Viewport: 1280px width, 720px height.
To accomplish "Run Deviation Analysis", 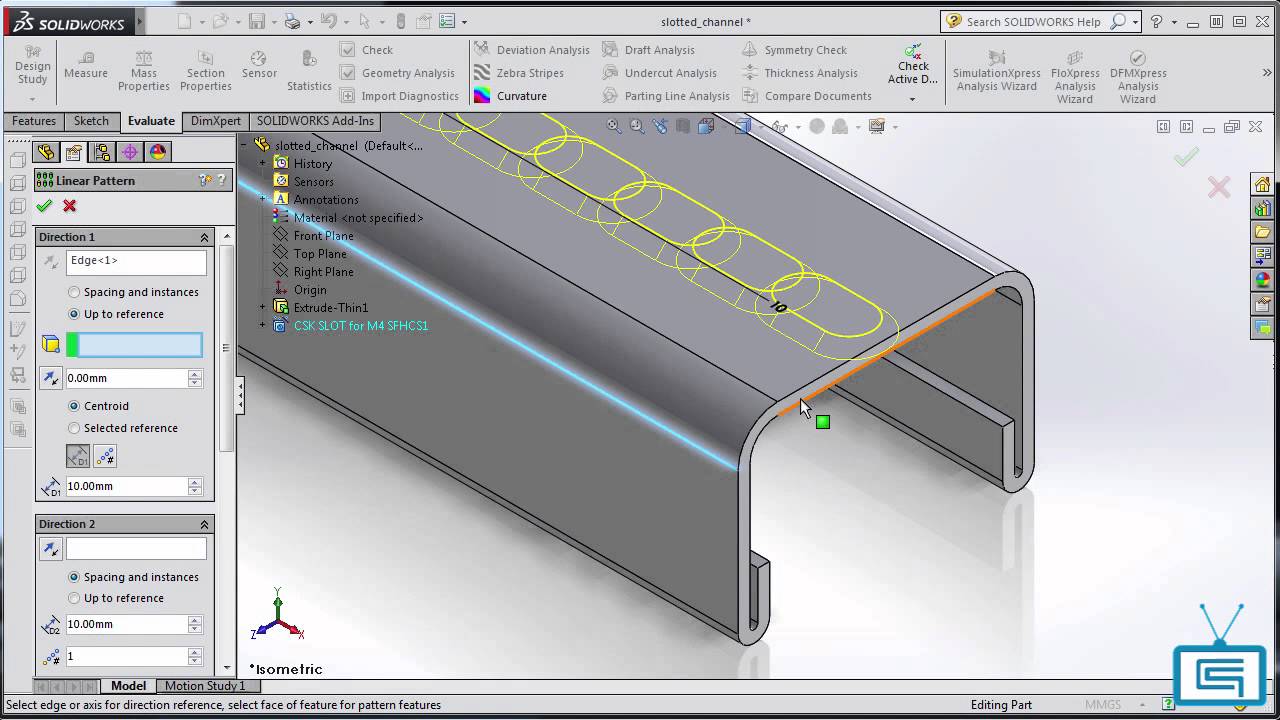I will [532, 50].
